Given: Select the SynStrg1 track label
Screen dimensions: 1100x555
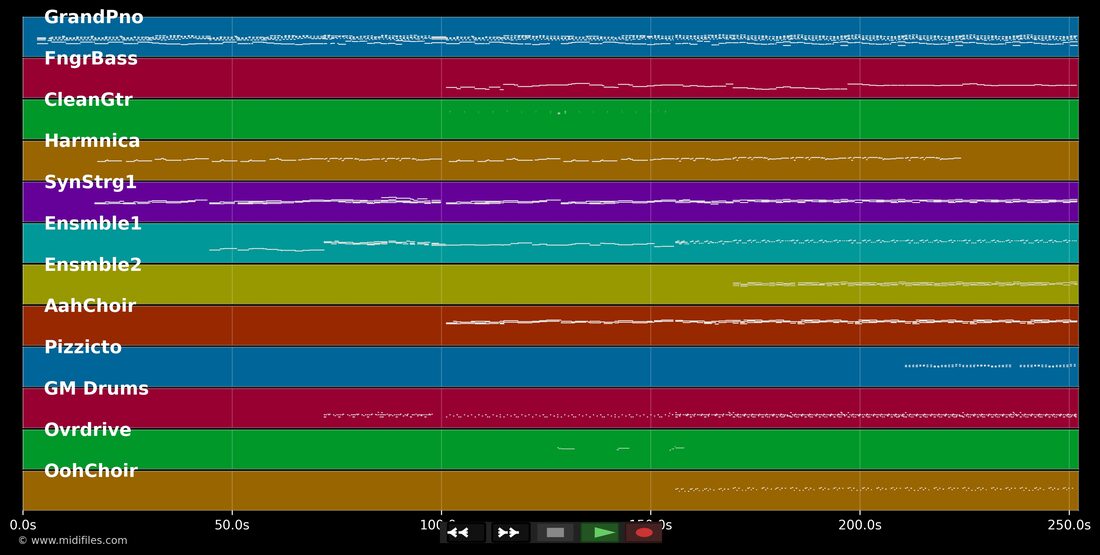Looking at the screenshot, I should click(90, 182).
